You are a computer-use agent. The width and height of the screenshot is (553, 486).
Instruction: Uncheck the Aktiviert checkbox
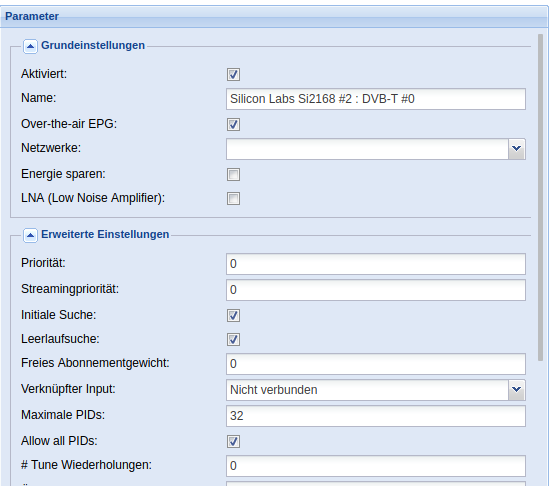(233, 74)
